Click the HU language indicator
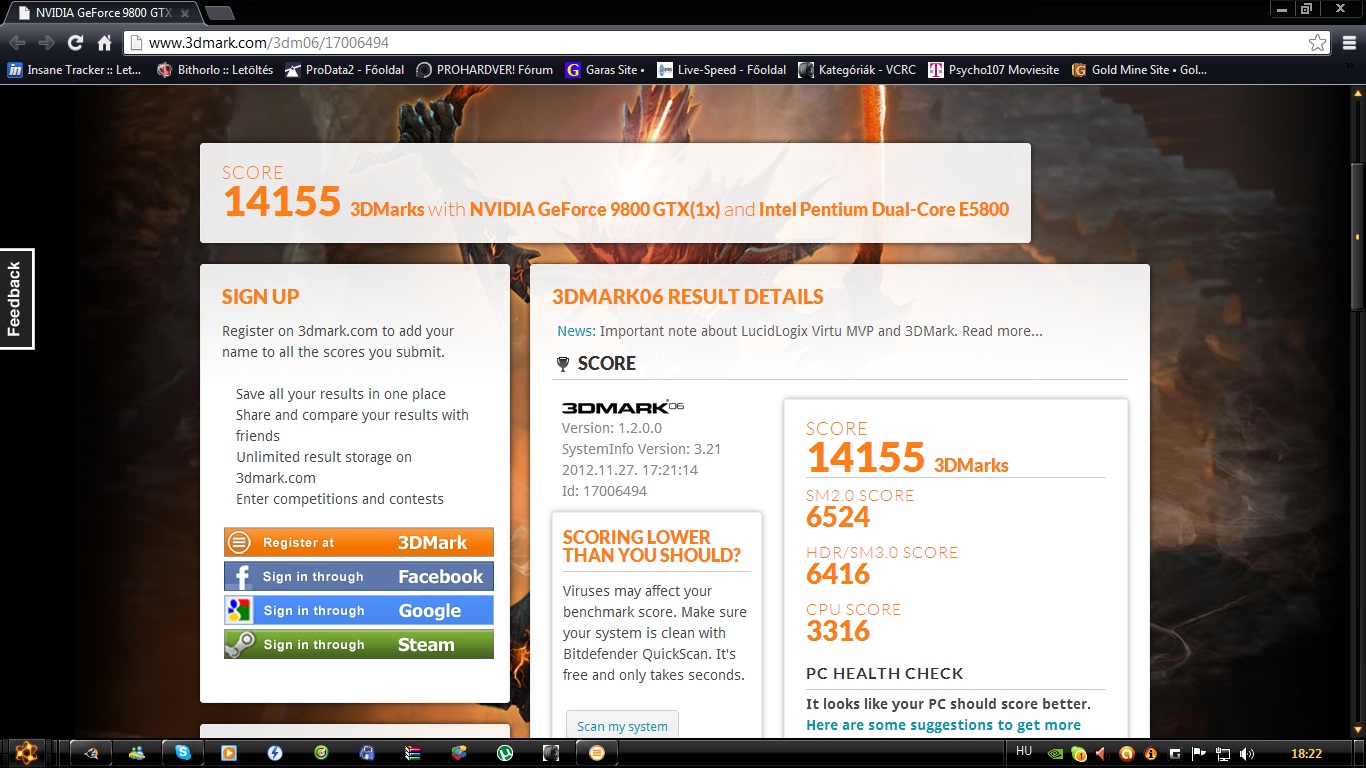 pyautogui.click(x=1024, y=751)
